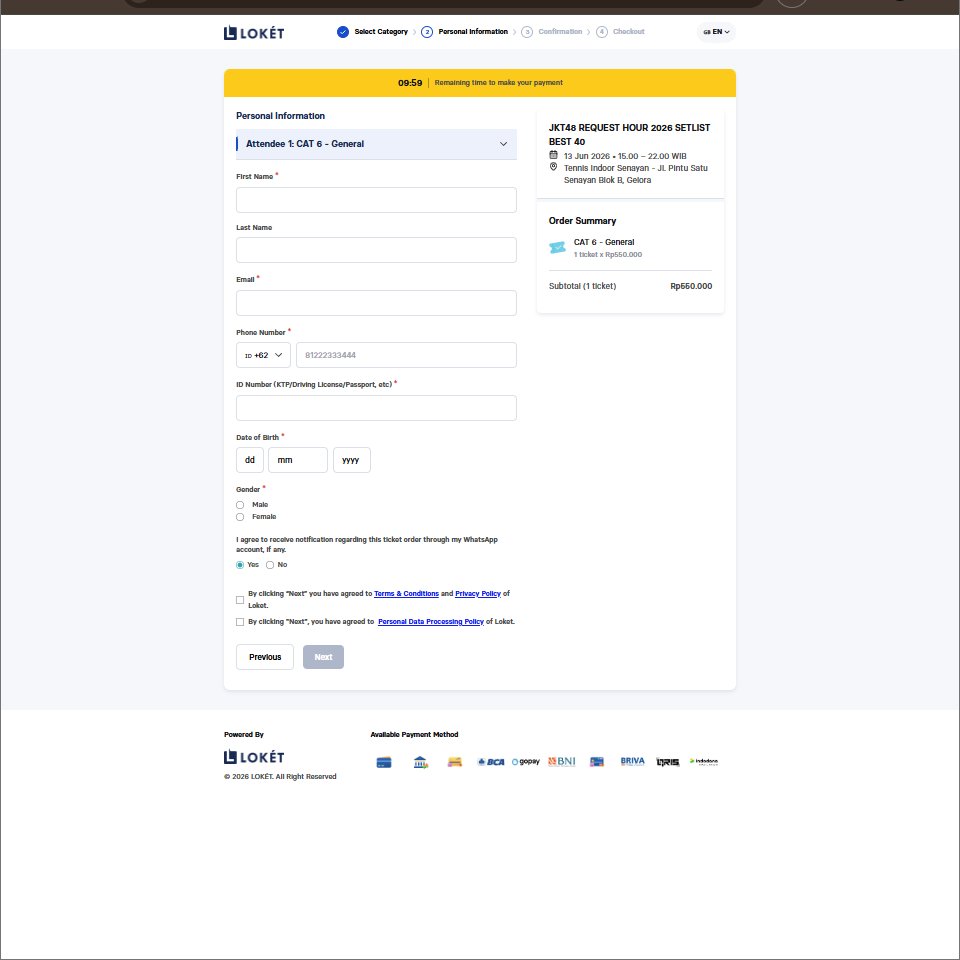Open the EN language dropdown

pyautogui.click(x=716, y=32)
